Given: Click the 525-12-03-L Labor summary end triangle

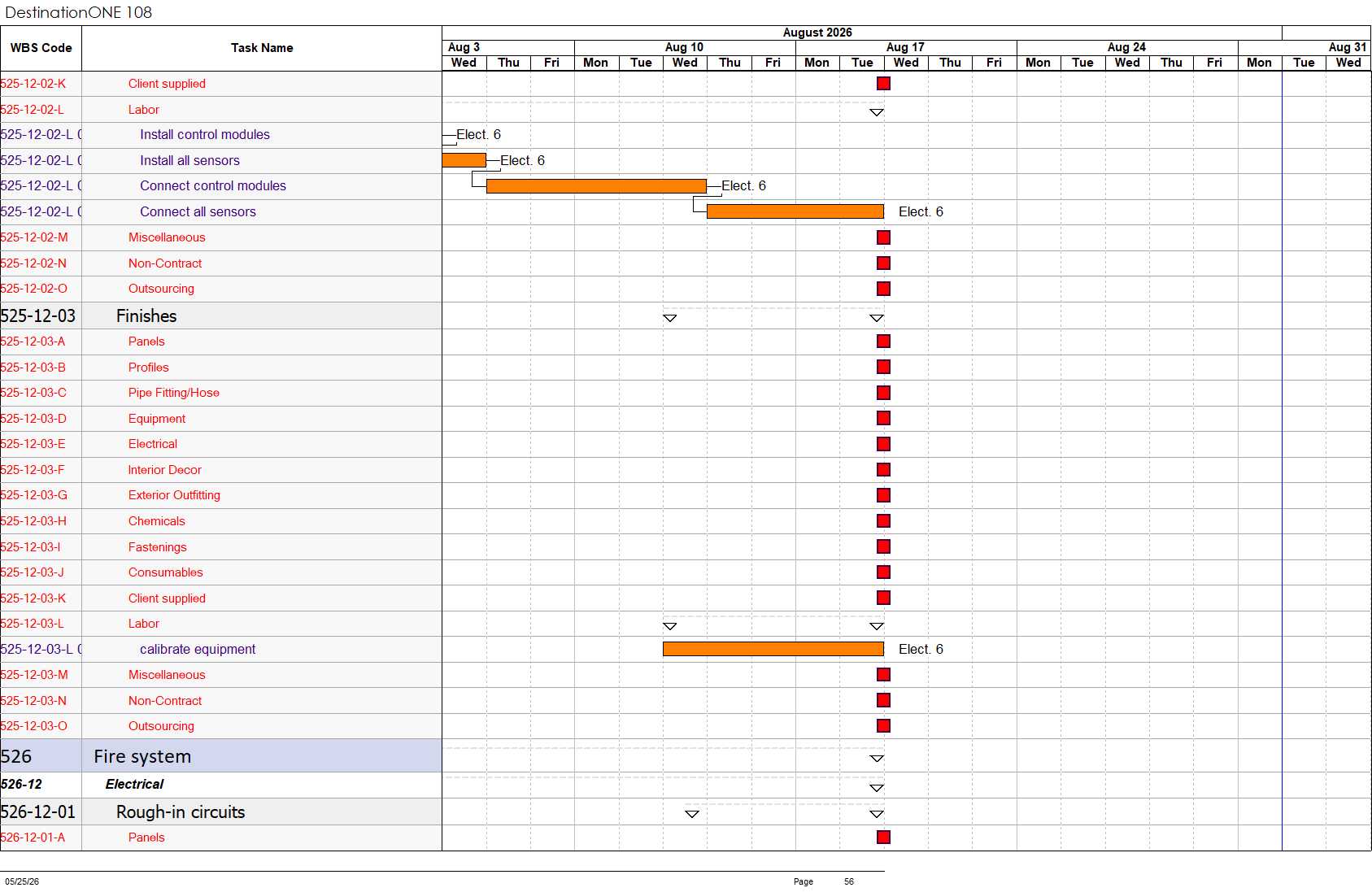Looking at the screenshot, I should pyautogui.click(x=877, y=626).
